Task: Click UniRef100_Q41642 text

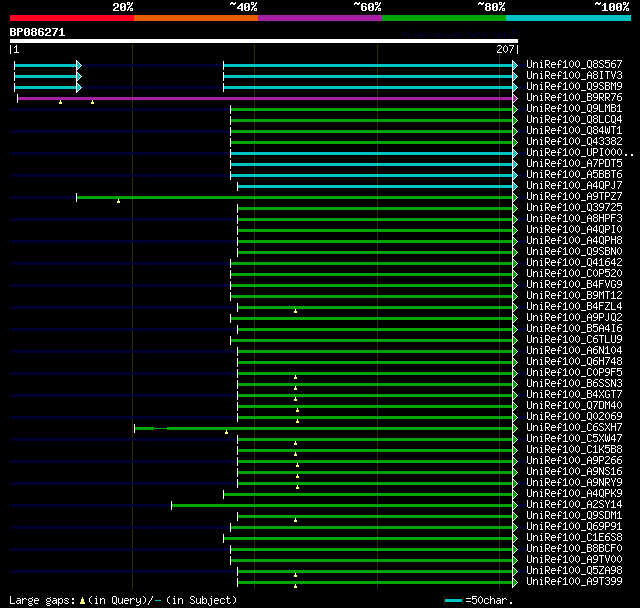Action: 574,263
